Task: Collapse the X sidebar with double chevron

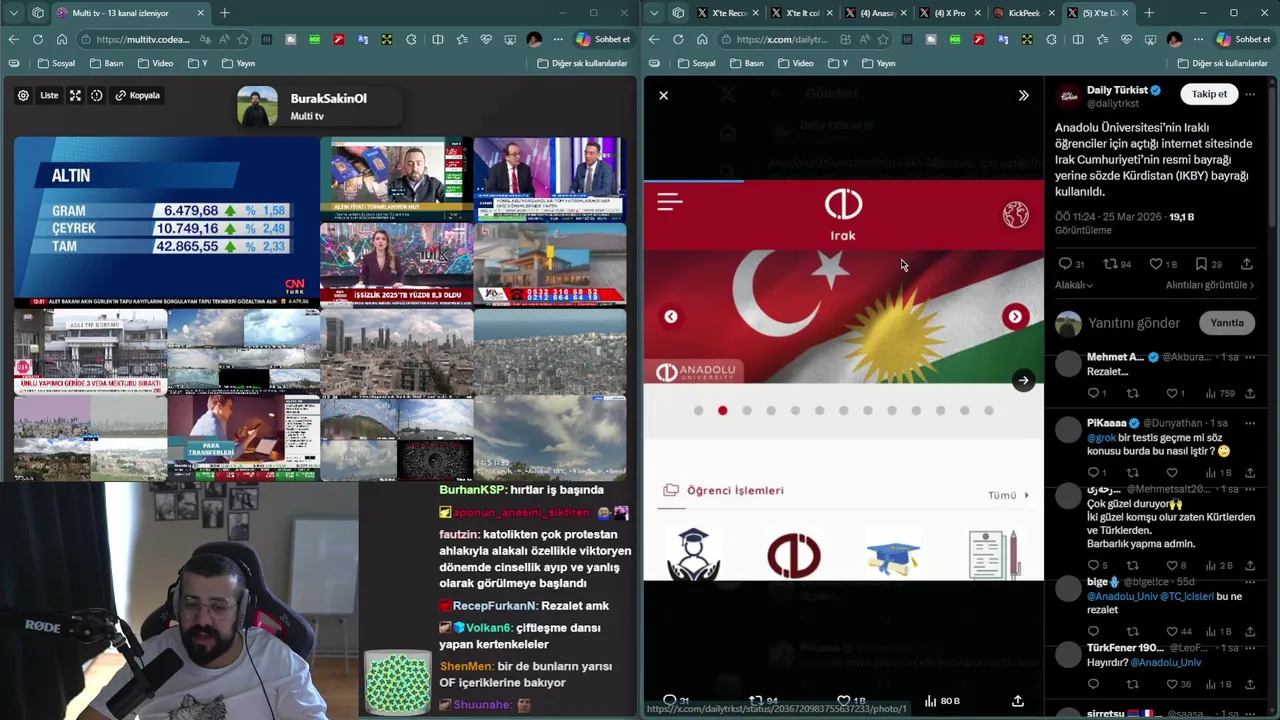Action: pos(1023,95)
